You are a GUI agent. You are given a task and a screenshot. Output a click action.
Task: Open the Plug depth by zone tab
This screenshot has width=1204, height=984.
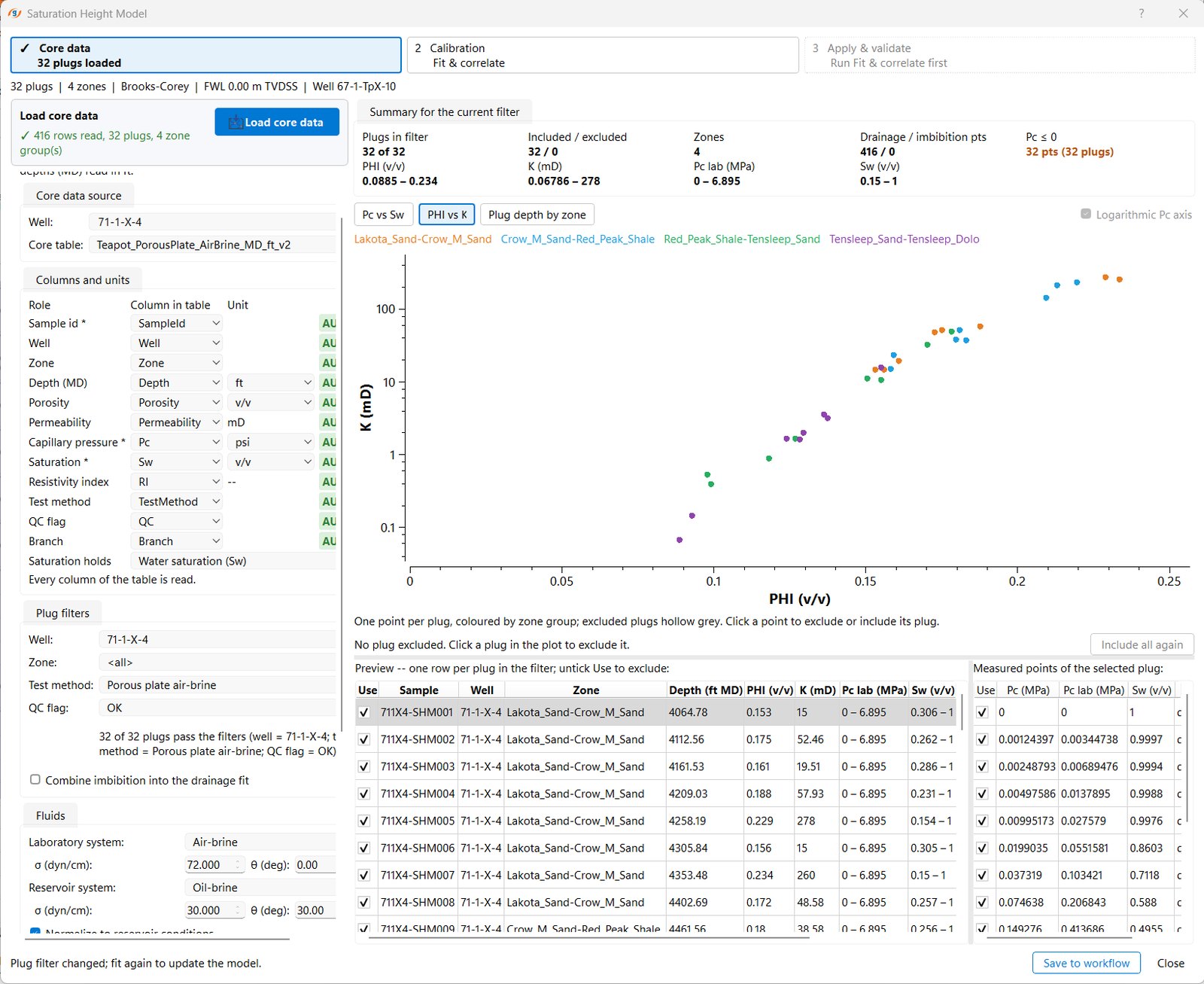(x=537, y=215)
